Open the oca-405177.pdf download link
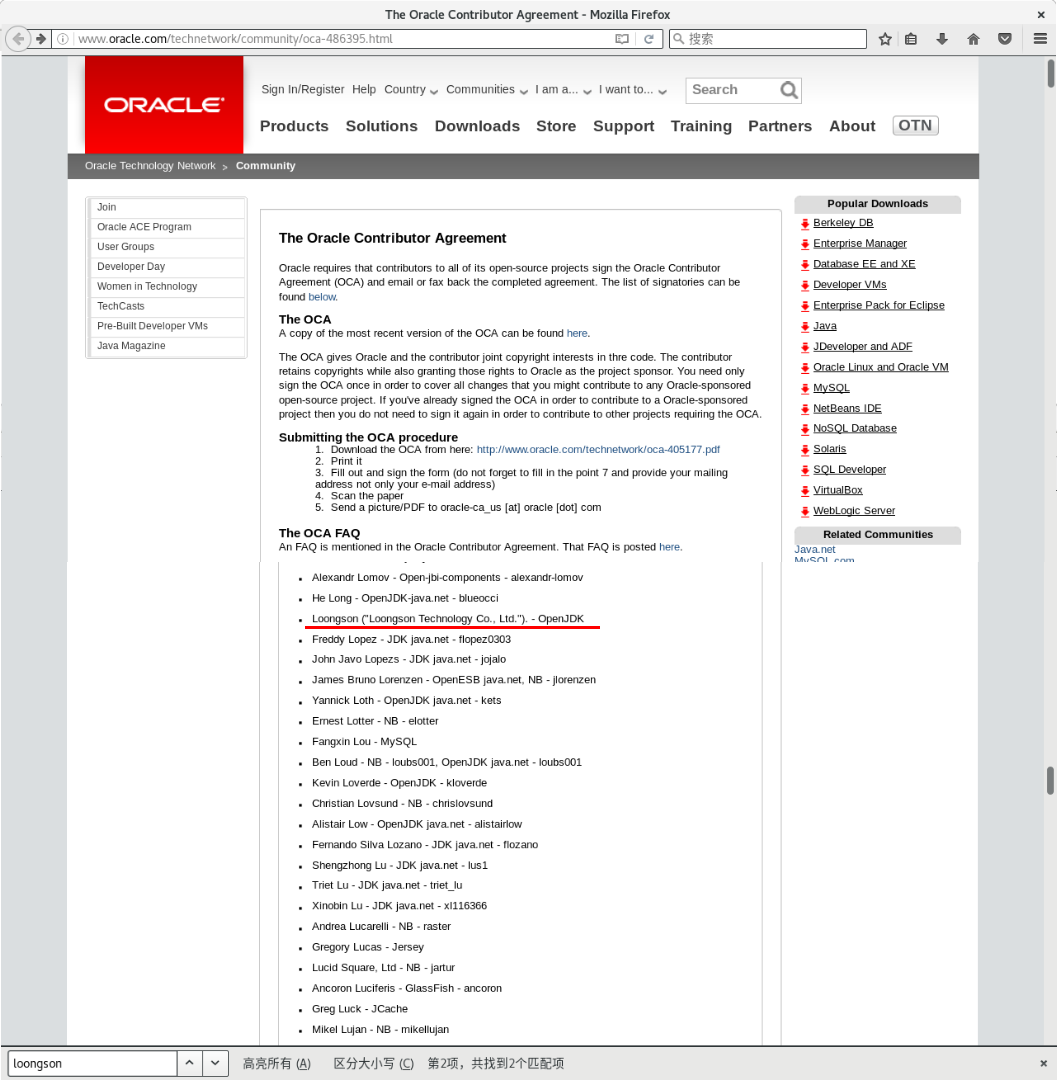 598,449
